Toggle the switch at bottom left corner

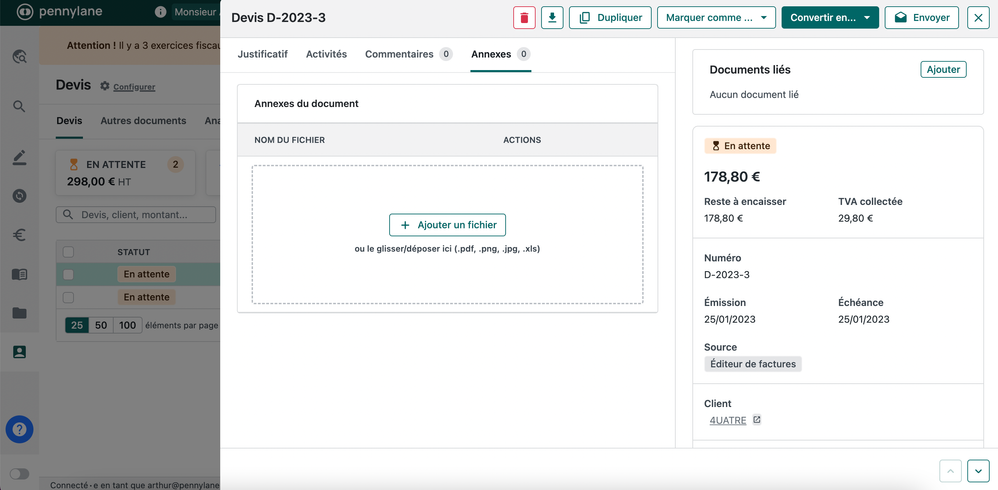[x=19, y=474]
